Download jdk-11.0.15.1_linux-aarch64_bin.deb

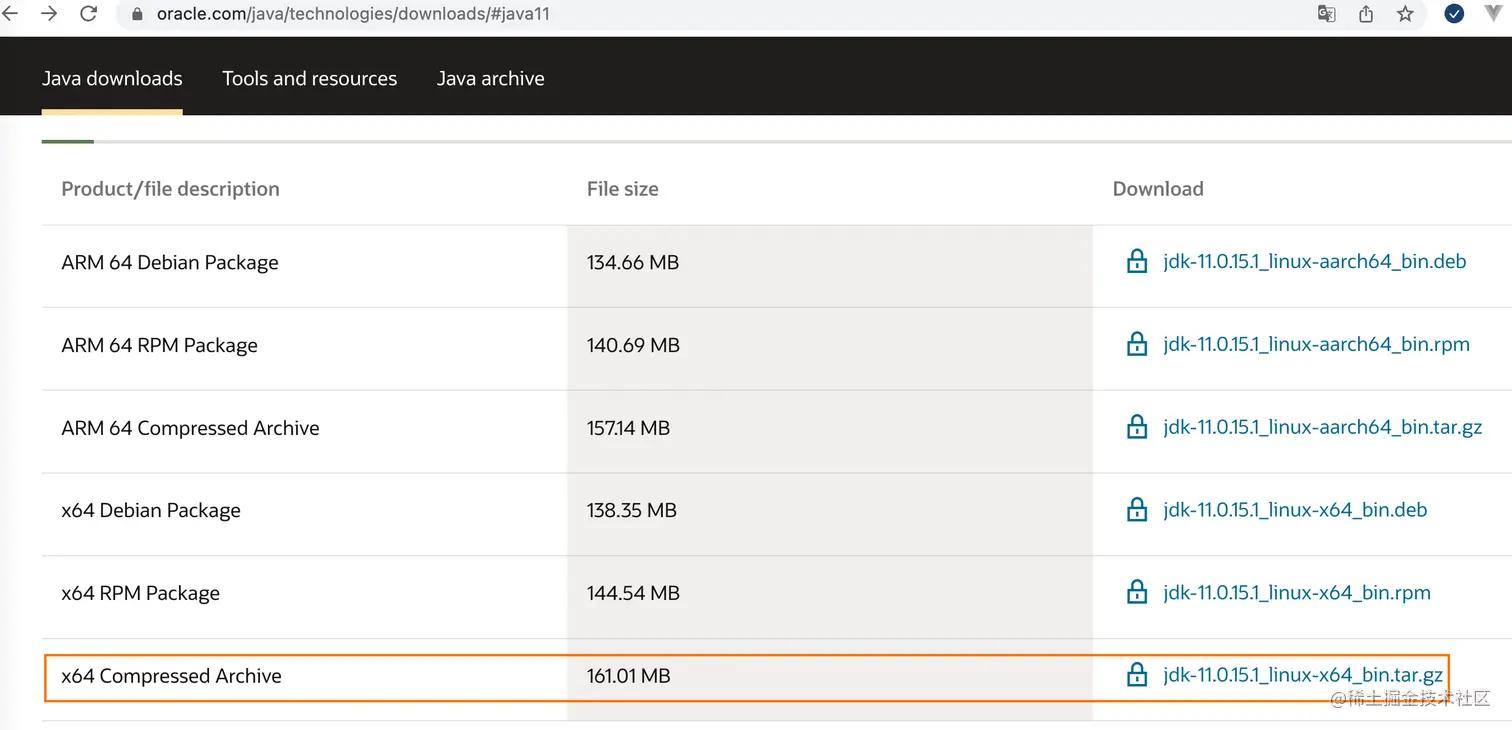pos(1314,262)
